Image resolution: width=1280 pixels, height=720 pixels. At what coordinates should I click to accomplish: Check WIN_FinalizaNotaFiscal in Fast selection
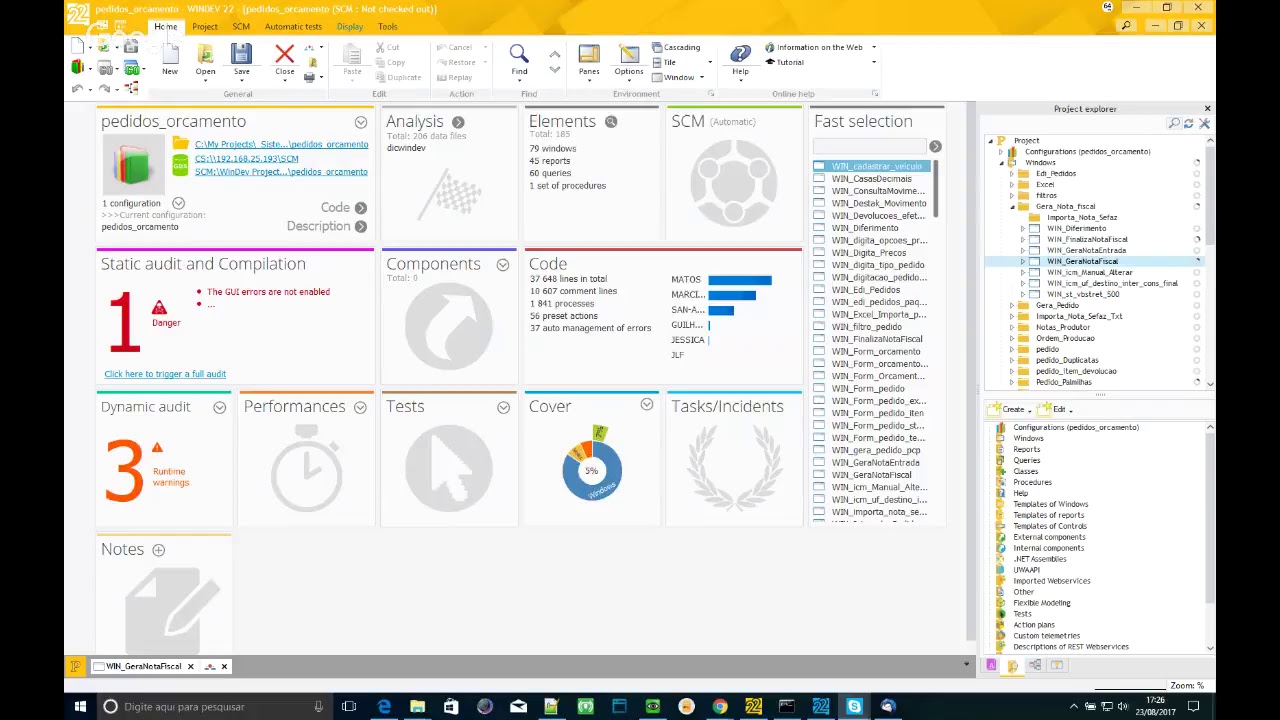pos(819,339)
